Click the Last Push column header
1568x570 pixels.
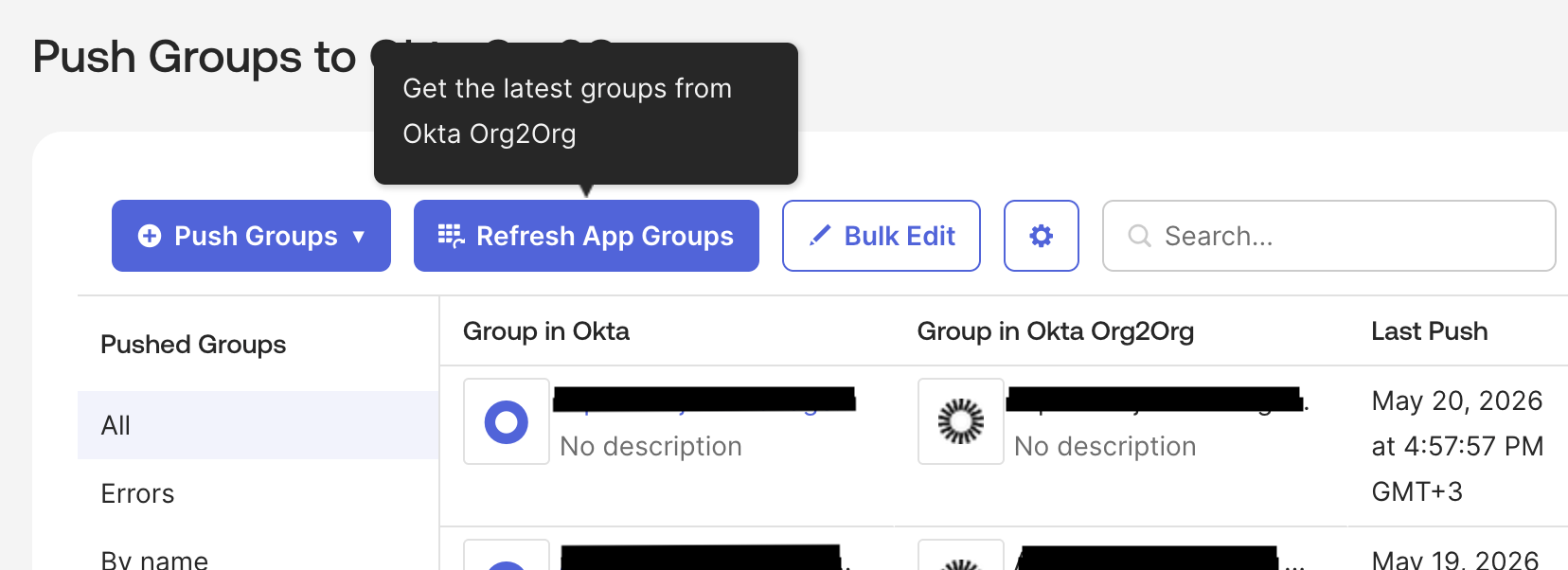coord(1430,331)
